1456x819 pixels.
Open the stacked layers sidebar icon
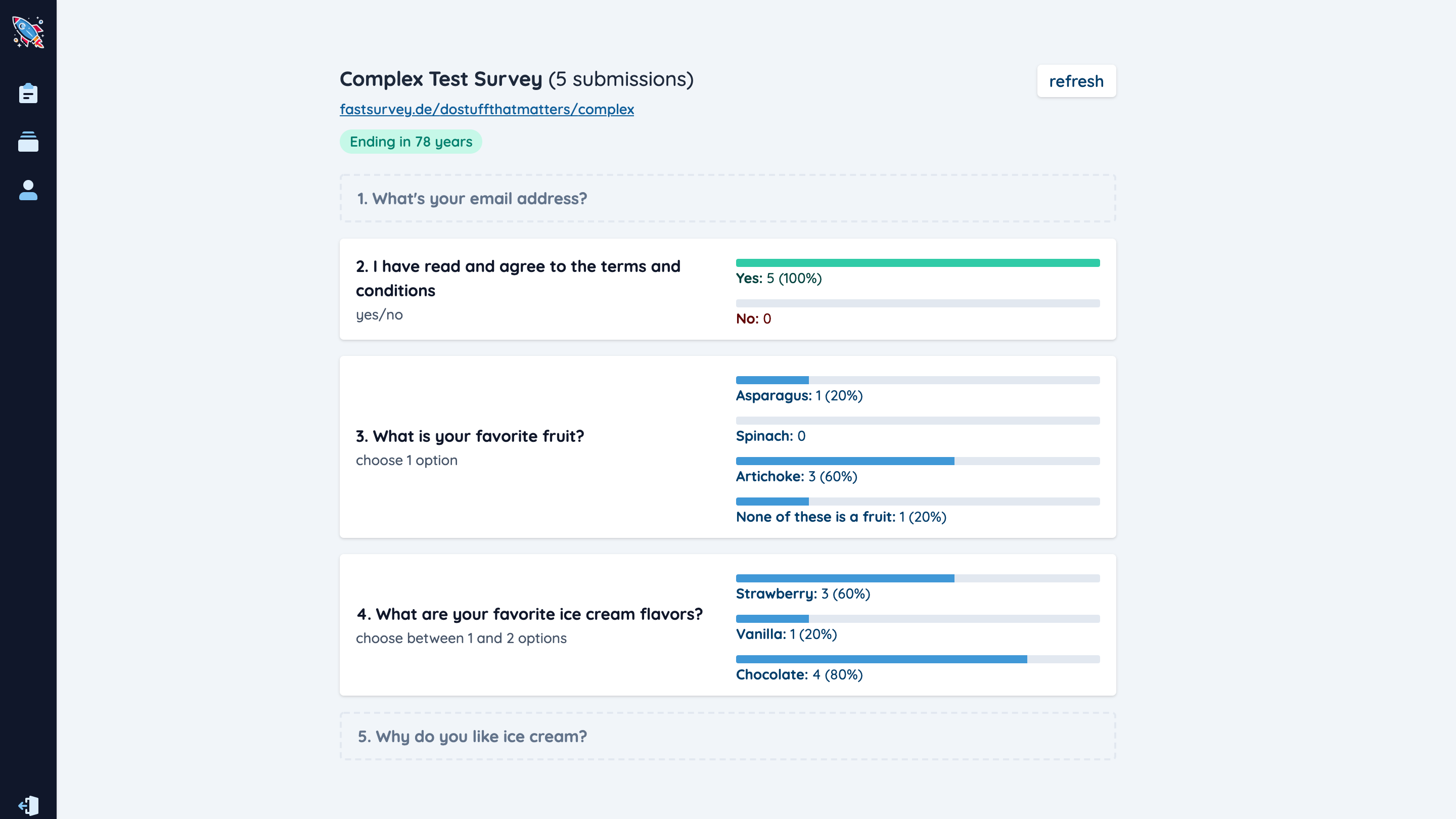pyautogui.click(x=28, y=142)
